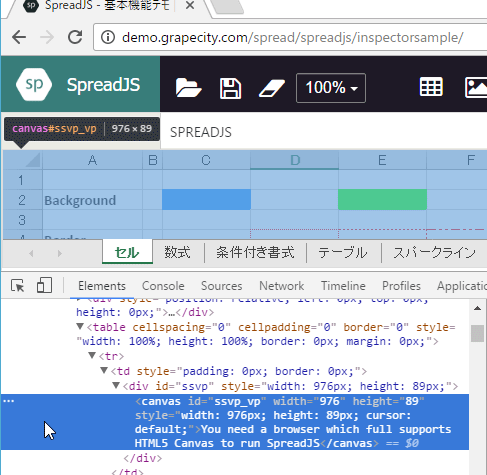Select column D header

point(295,160)
